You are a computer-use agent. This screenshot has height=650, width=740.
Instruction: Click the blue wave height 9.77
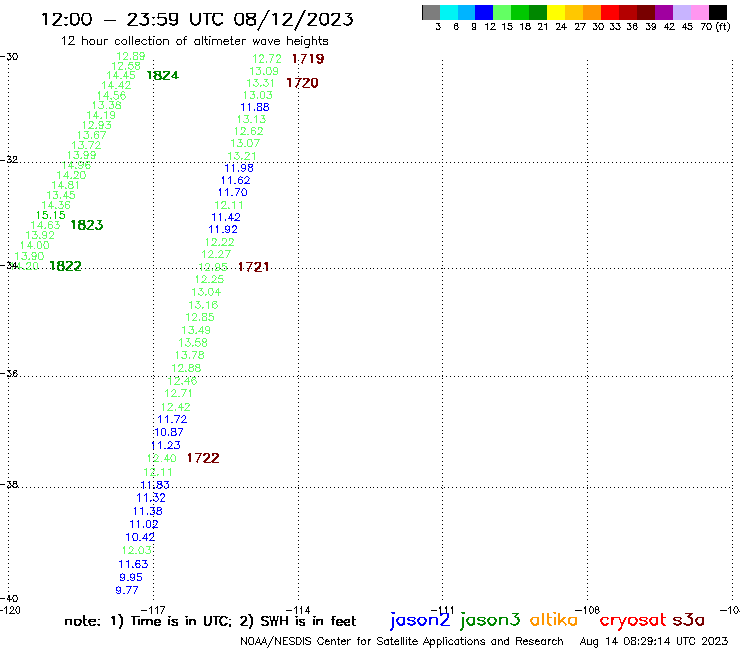(127, 590)
